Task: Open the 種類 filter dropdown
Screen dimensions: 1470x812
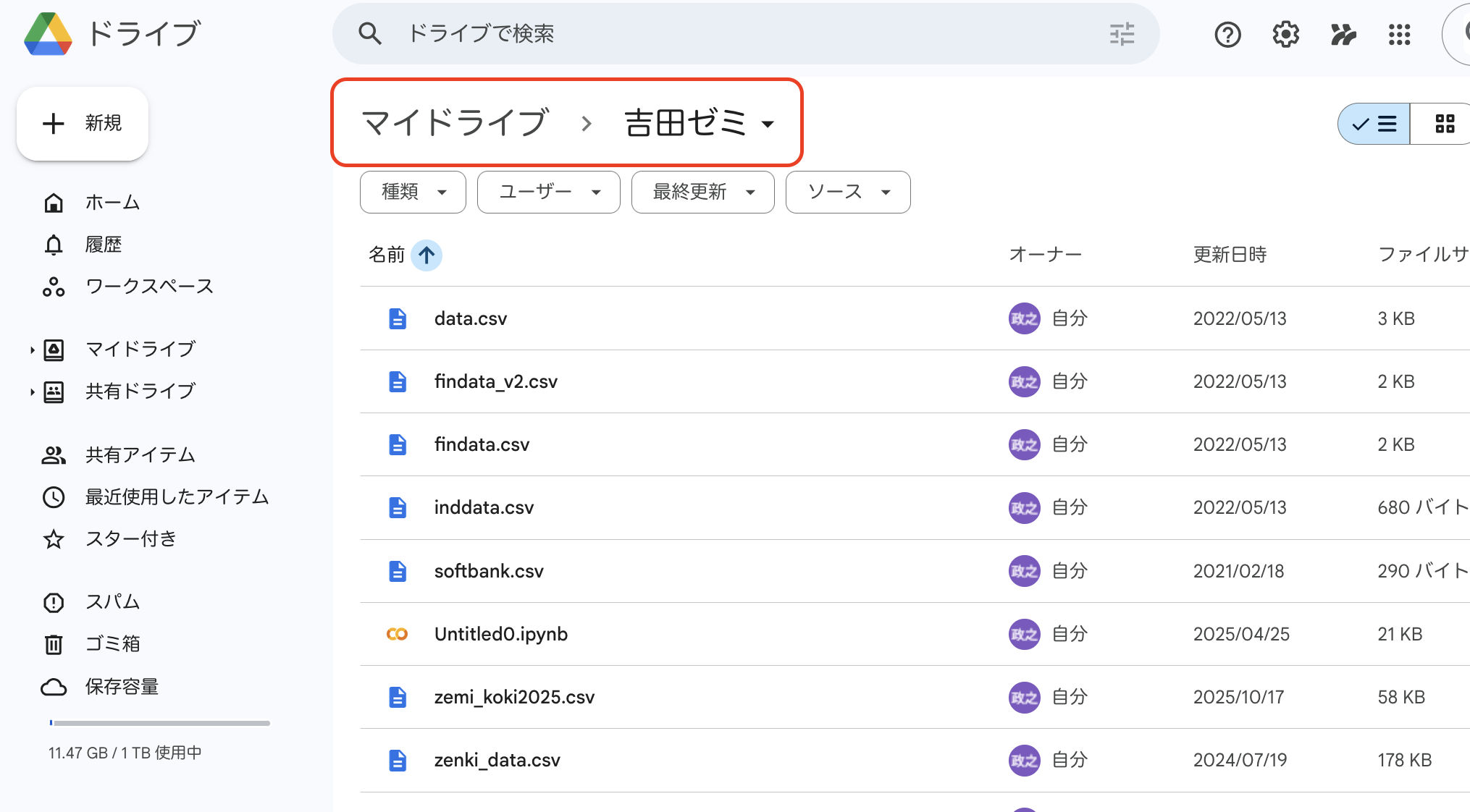Action: 413,192
